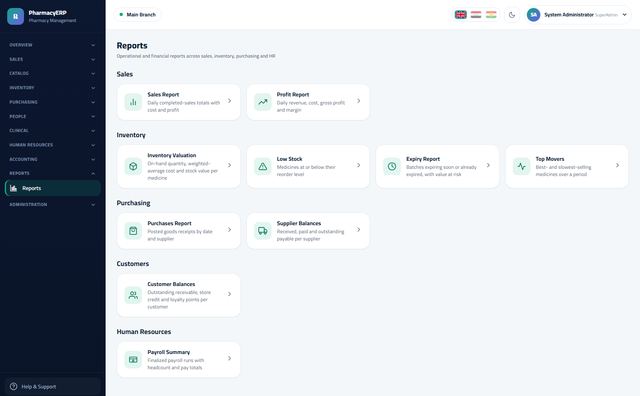
Task: Click the PharmacyERP brand name
Action: 47,13
